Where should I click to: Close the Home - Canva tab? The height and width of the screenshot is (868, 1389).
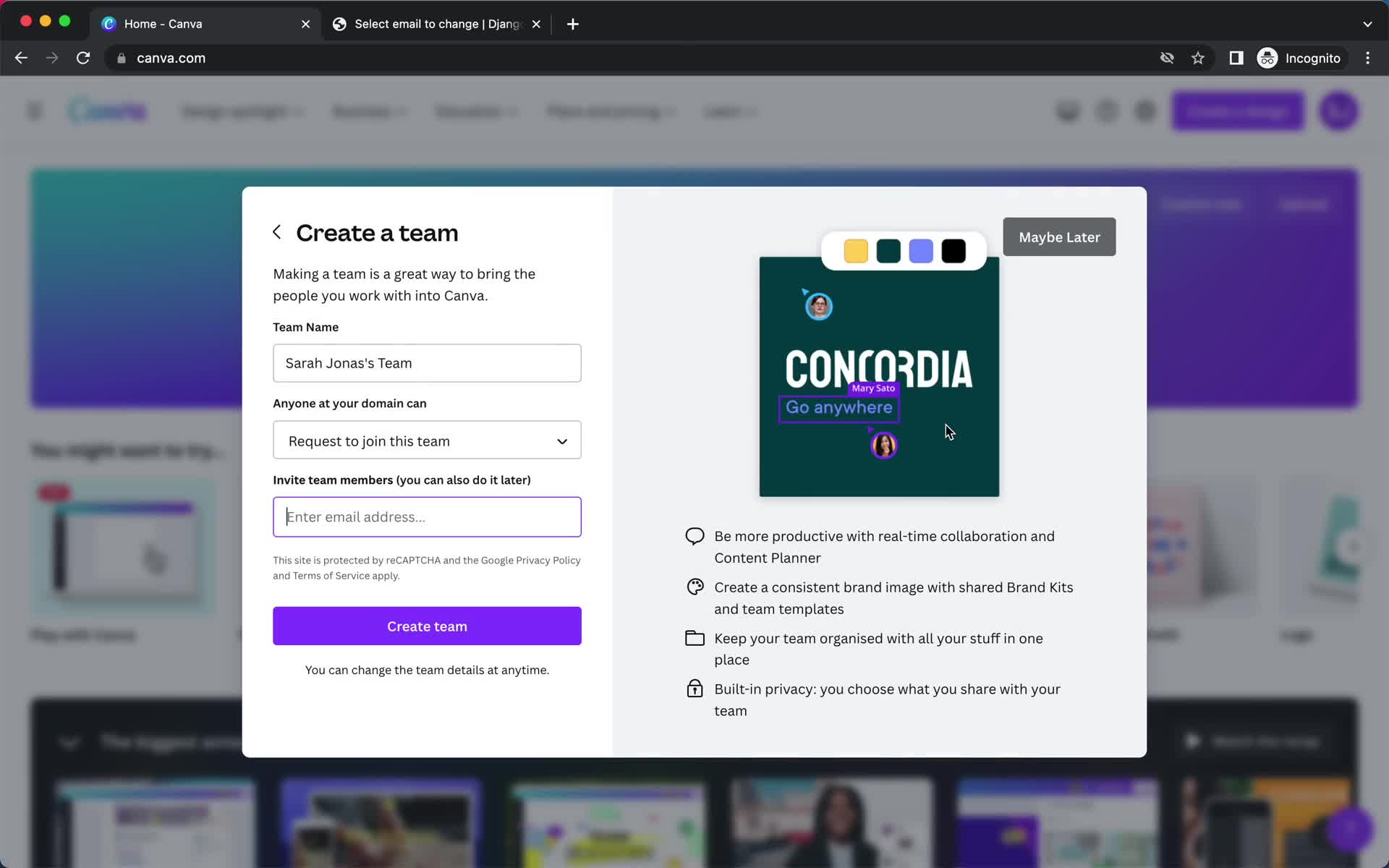pyautogui.click(x=306, y=24)
